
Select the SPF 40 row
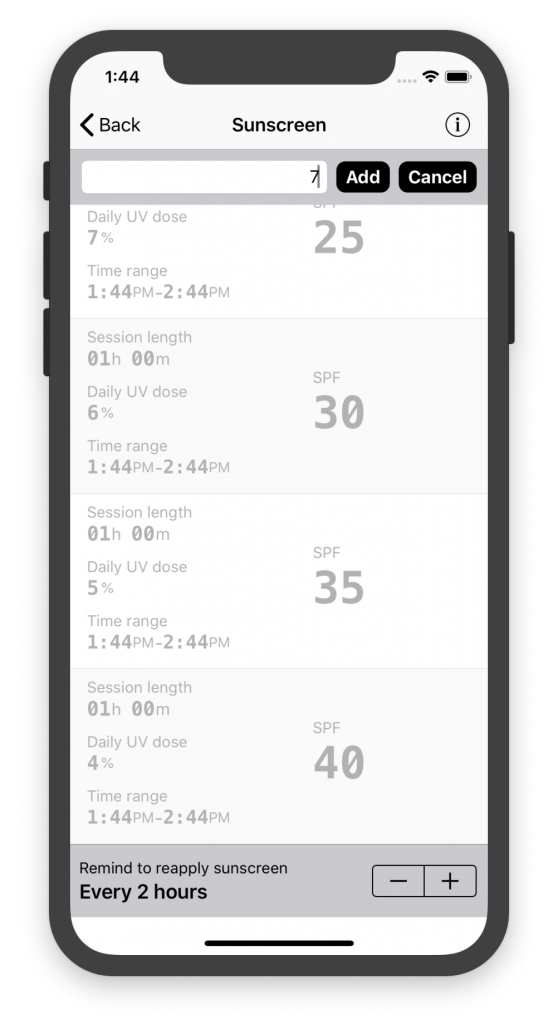pyautogui.click(x=279, y=756)
